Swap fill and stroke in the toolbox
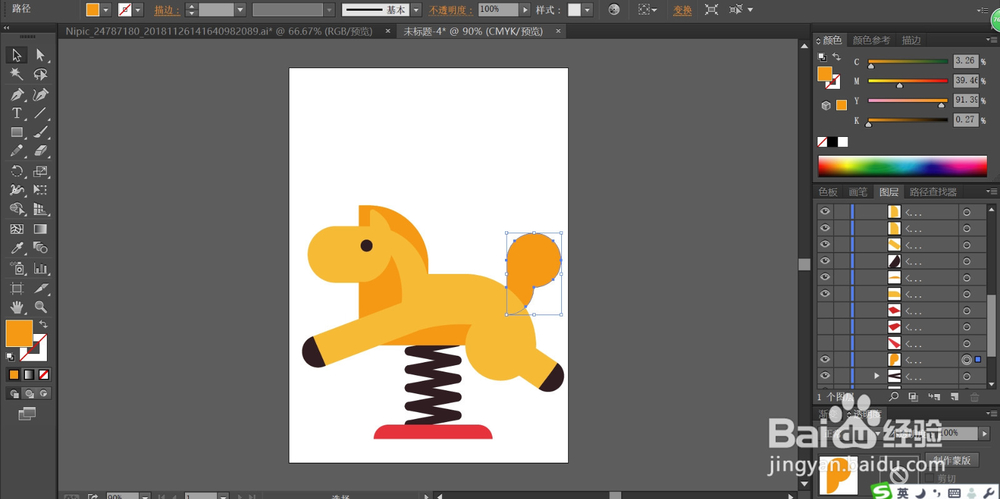 point(43,325)
